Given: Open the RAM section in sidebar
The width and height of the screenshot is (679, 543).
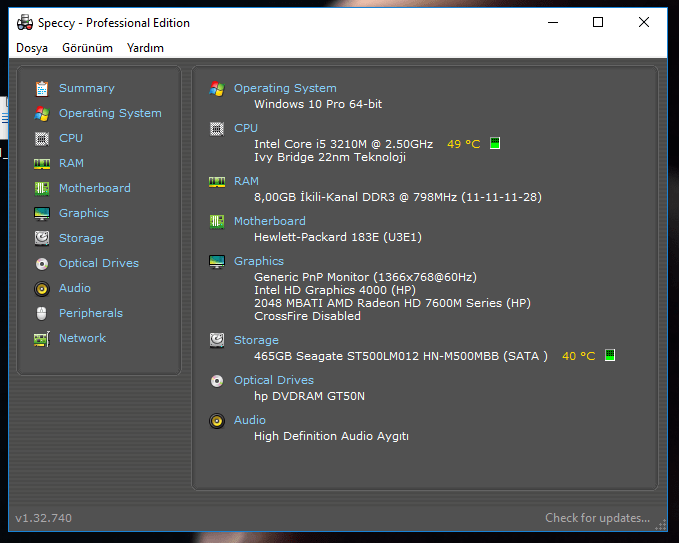Looking at the screenshot, I should click(x=71, y=163).
